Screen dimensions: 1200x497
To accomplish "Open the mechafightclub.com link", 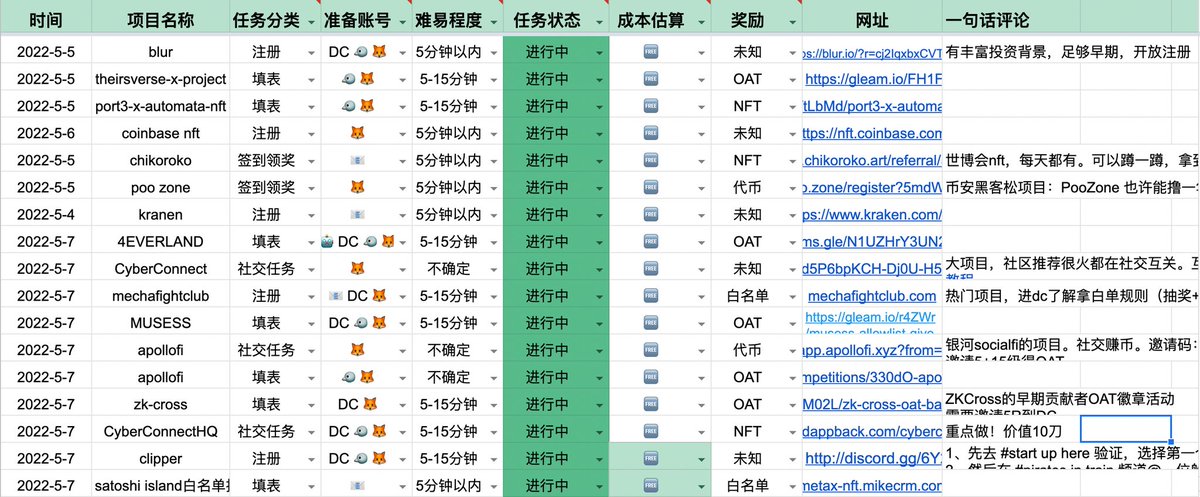I will coord(871,296).
